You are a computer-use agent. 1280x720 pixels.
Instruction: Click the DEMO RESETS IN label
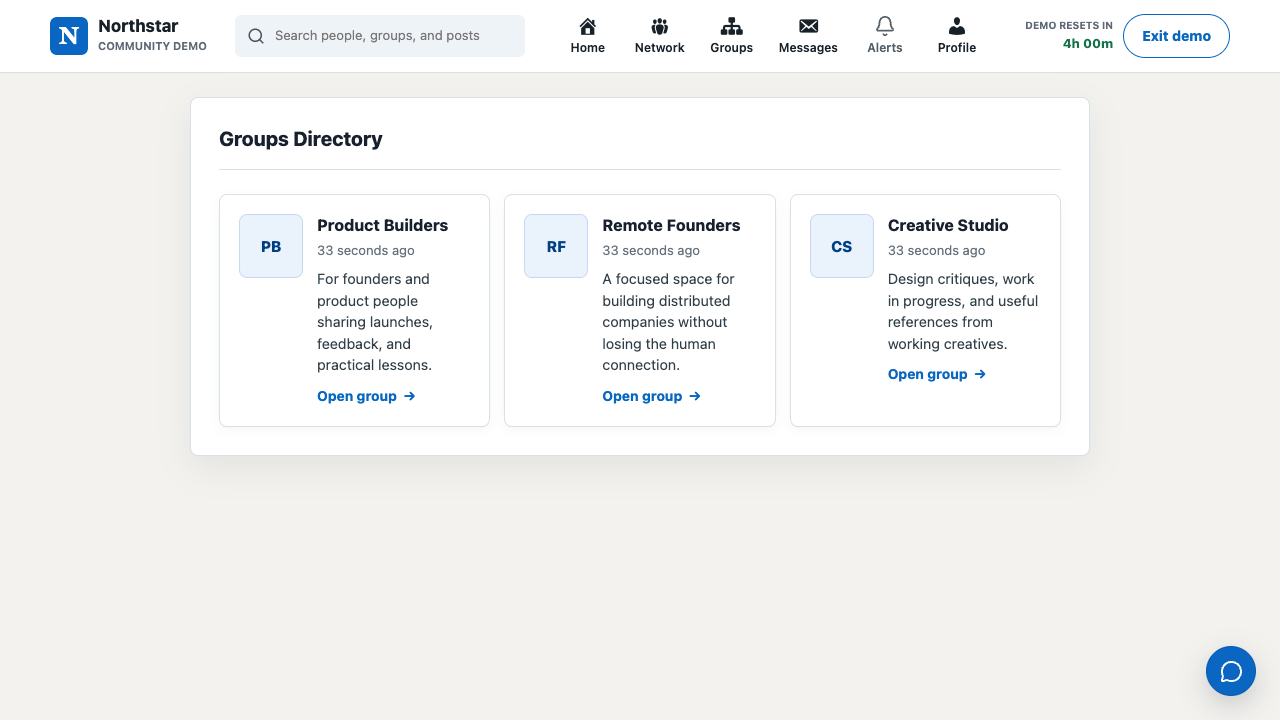click(x=1069, y=26)
